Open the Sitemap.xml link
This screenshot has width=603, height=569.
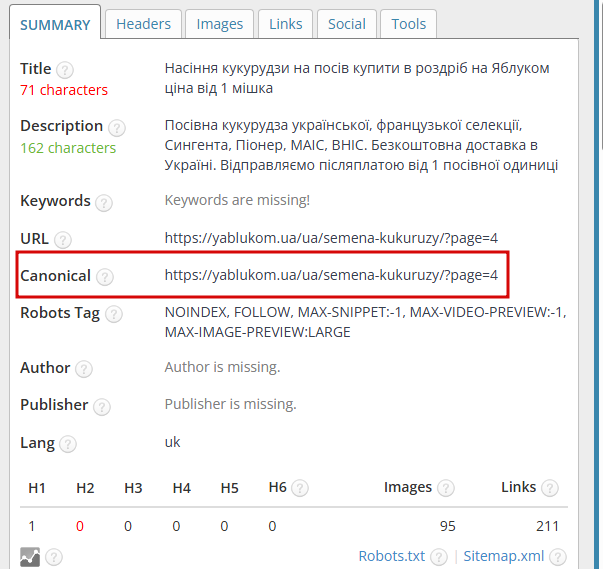click(503, 556)
